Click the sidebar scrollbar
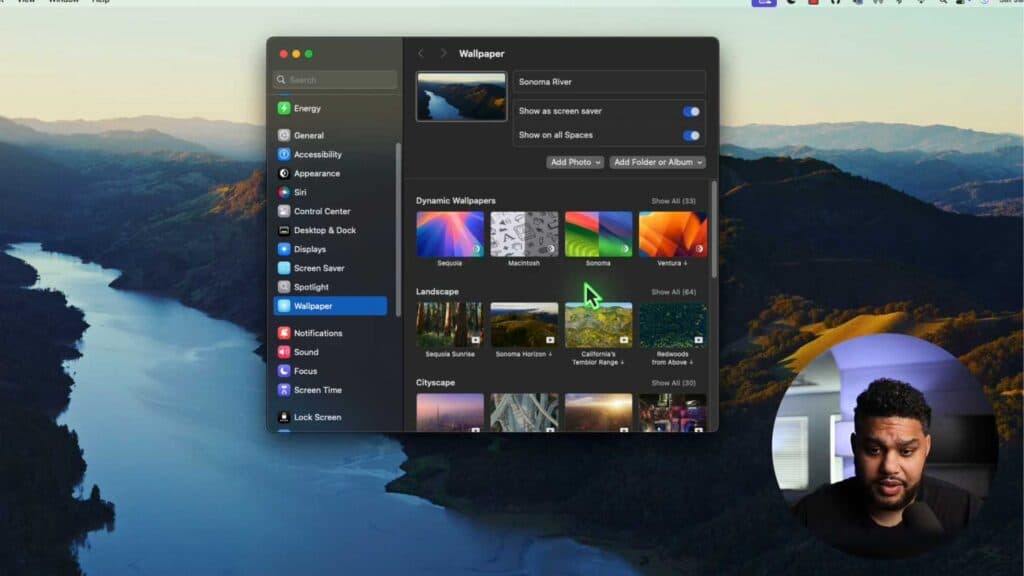The height and width of the screenshot is (576, 1024). tap(398, 230)
